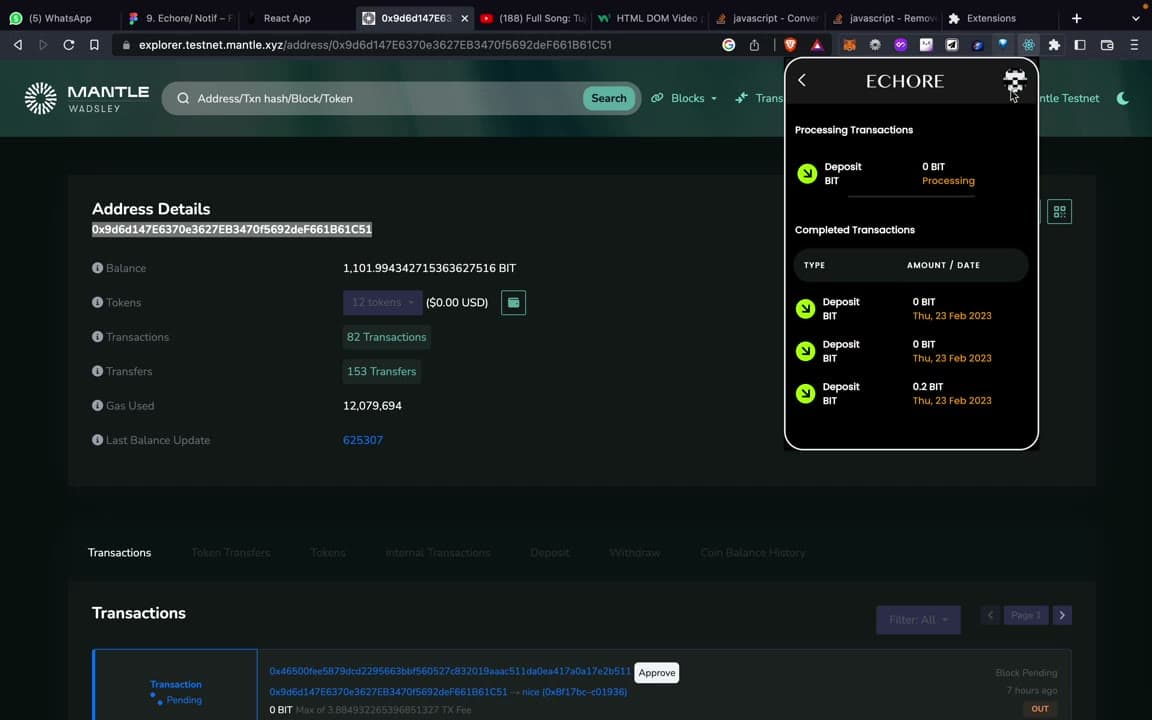The width and height of the screenshot is (1152, 720).
Task: Toggle dark mode moon icon
Action: click(x=1123, y=98)
